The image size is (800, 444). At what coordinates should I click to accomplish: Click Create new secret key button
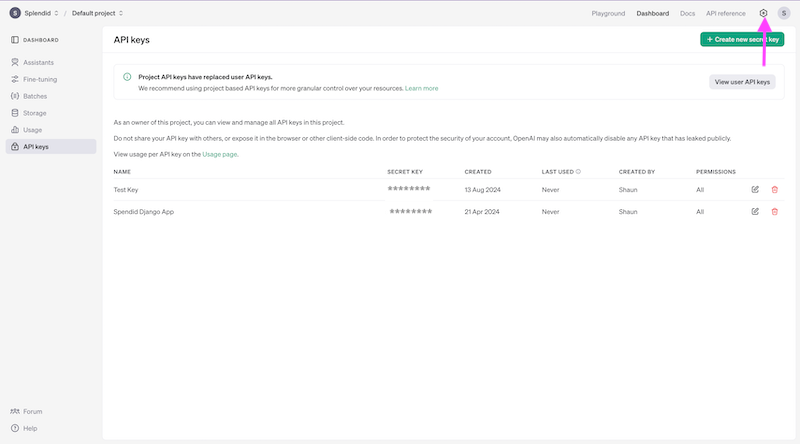coord(742,39)
